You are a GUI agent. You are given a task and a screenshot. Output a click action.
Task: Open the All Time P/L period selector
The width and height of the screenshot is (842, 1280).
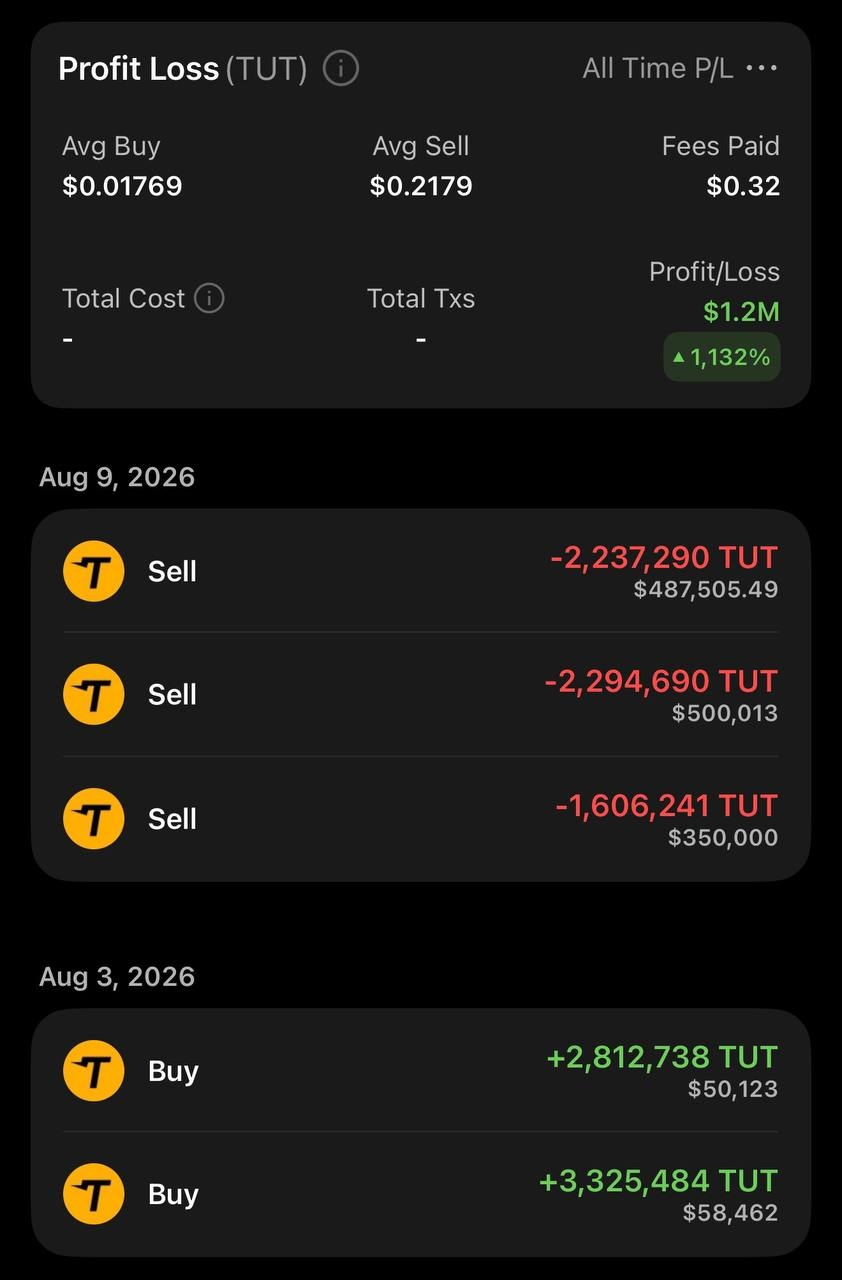[658, 69]
